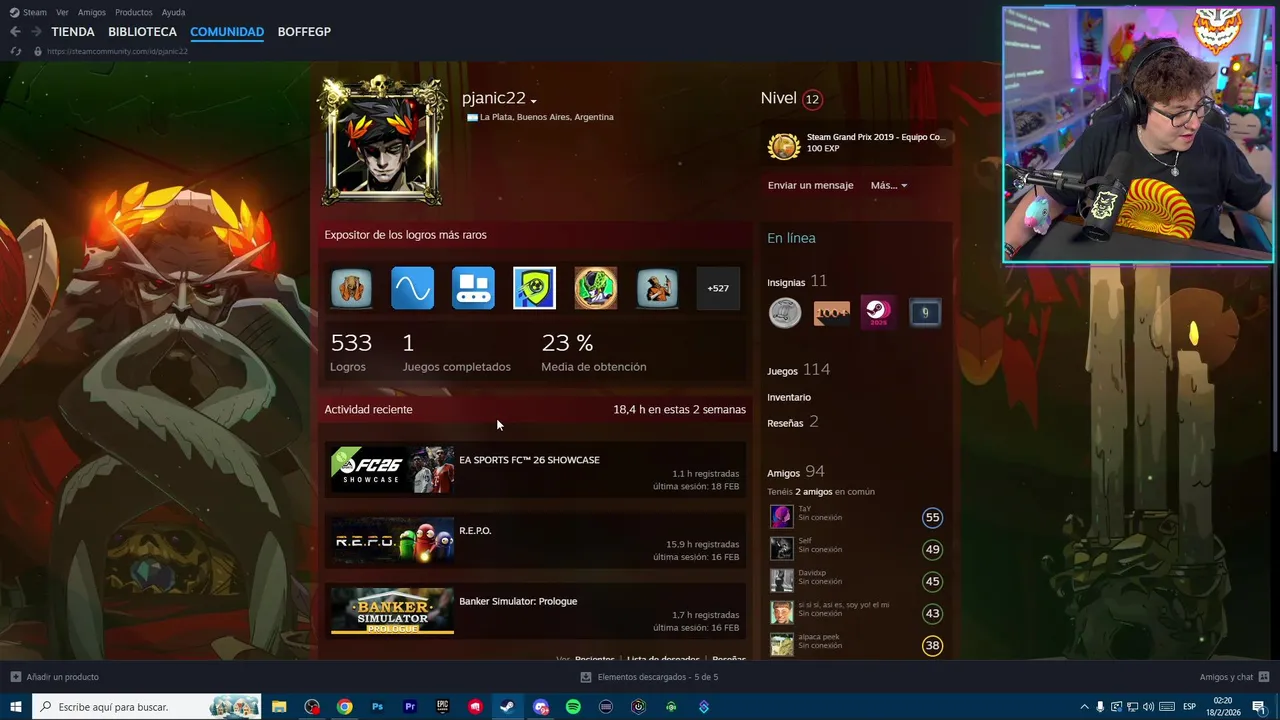Open the blue sine wave achievement
The height and width of the screenshot is (720, 1280).
coord(412,288)
